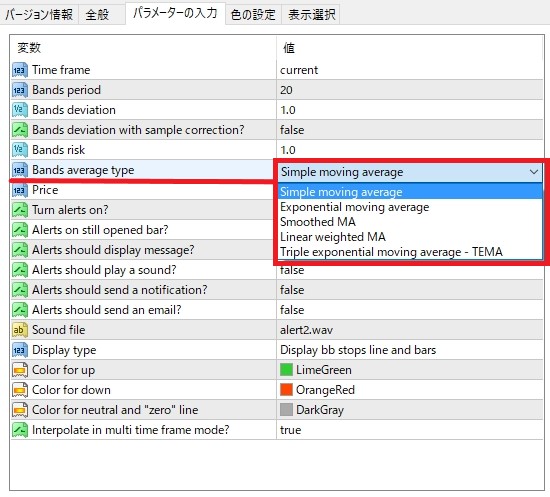Click the play a sound row icon
550x497 pixels.
click(20, 270)
